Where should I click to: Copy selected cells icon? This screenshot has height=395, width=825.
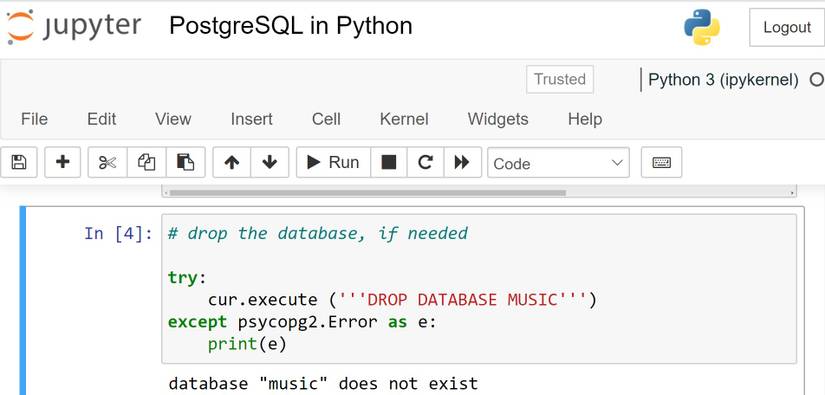click(146, 163)
